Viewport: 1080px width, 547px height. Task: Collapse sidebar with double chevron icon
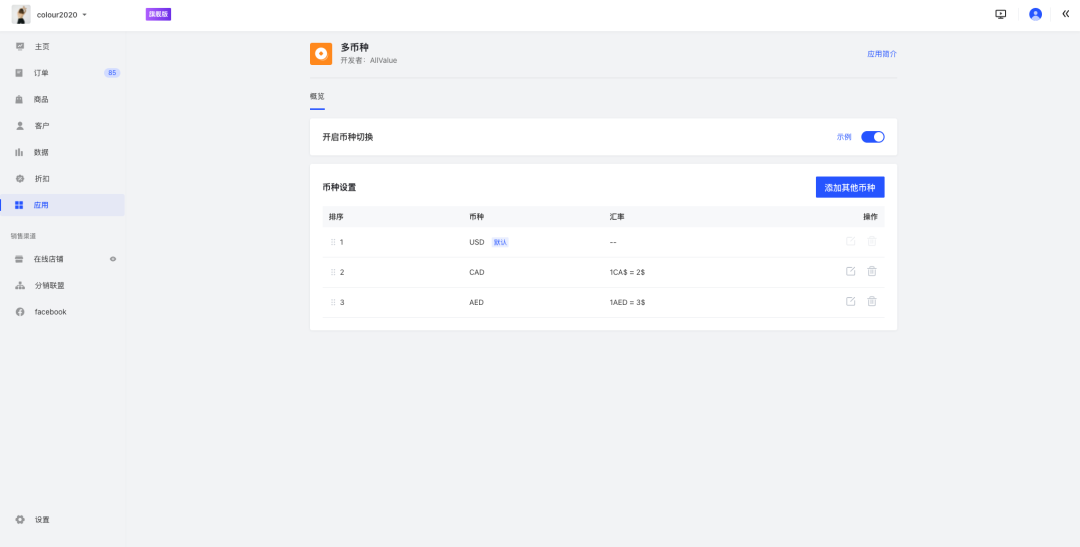[x=1066, y=14]
